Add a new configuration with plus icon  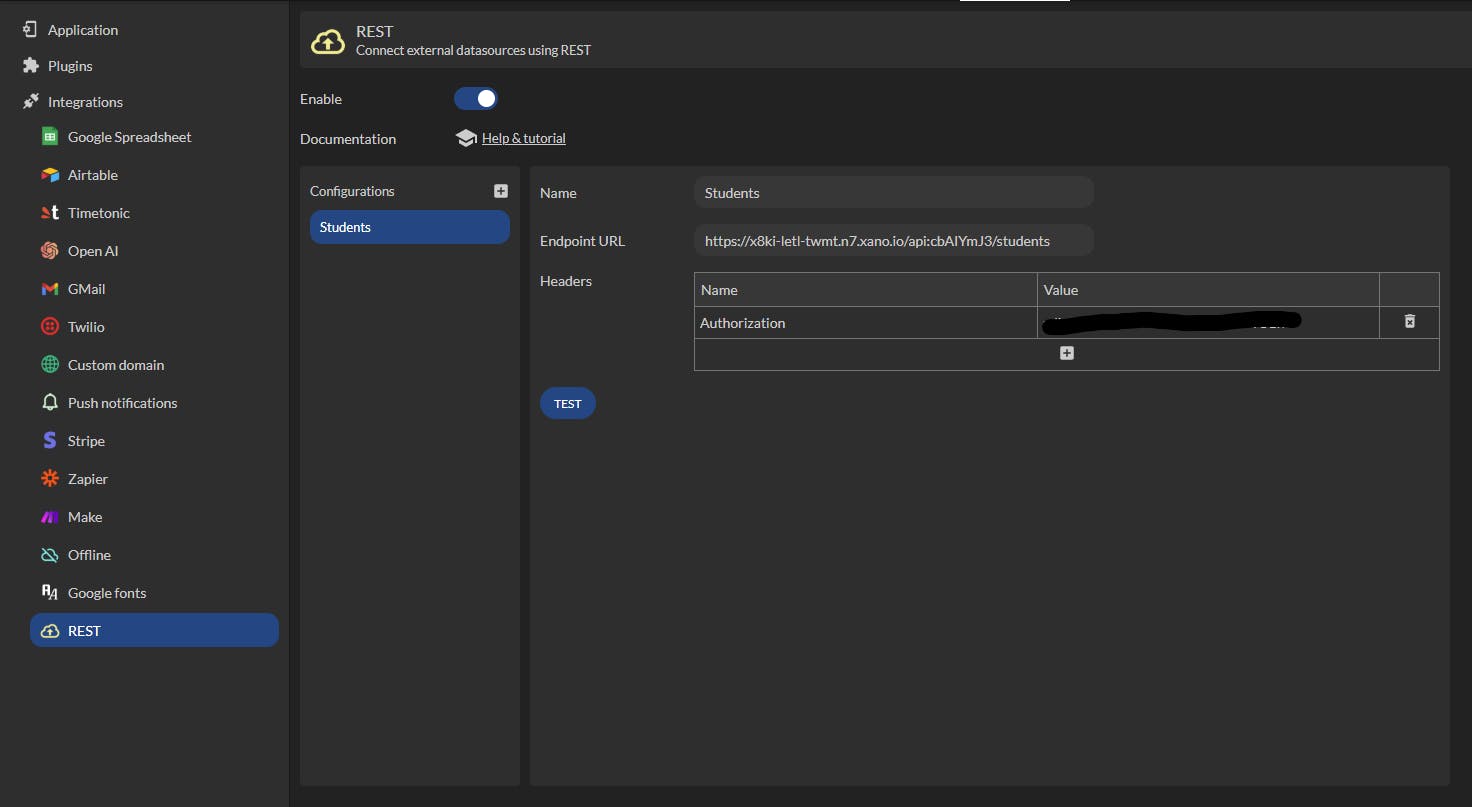point(501,191)
